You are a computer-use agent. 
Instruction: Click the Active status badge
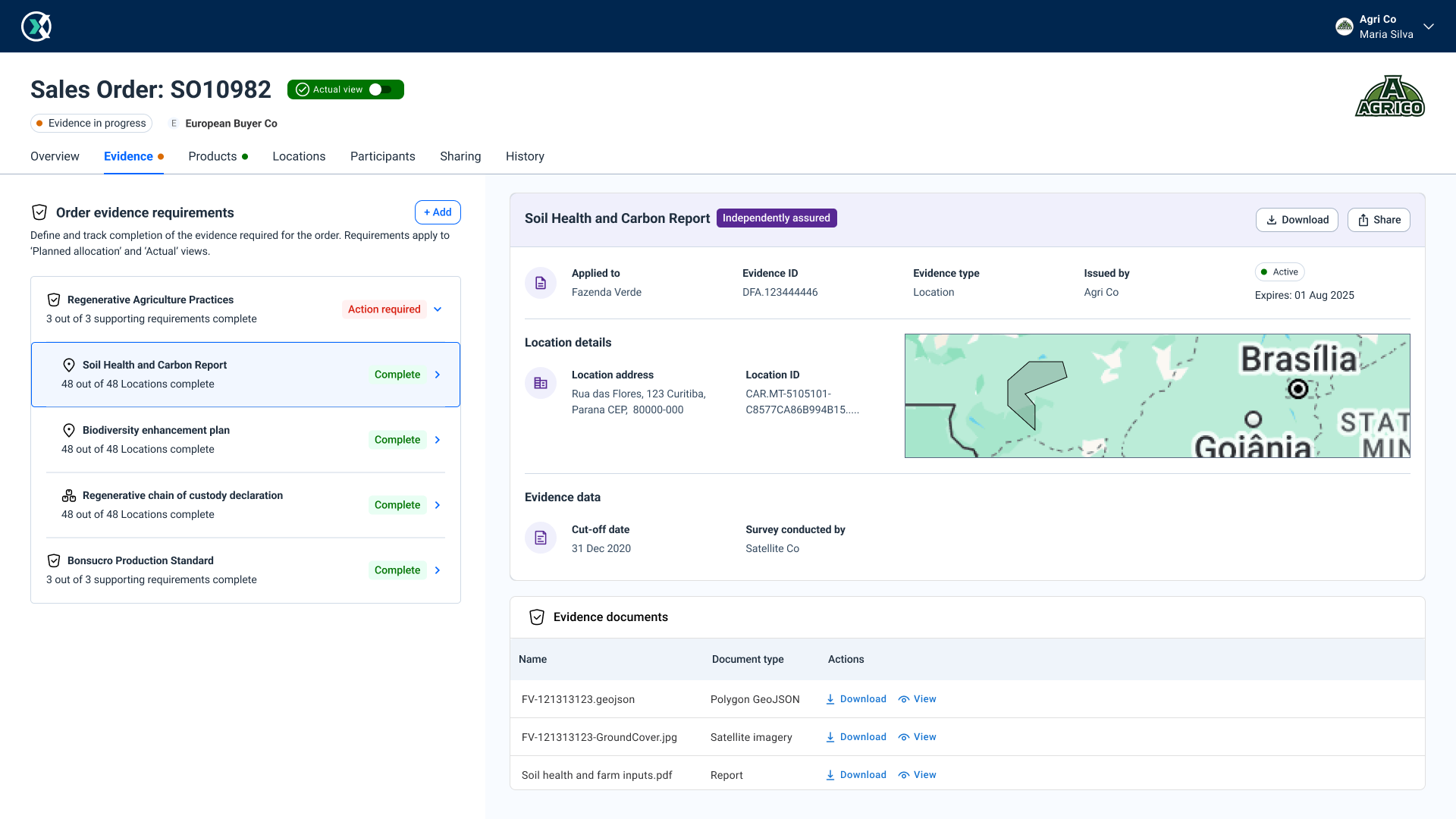1279,272
